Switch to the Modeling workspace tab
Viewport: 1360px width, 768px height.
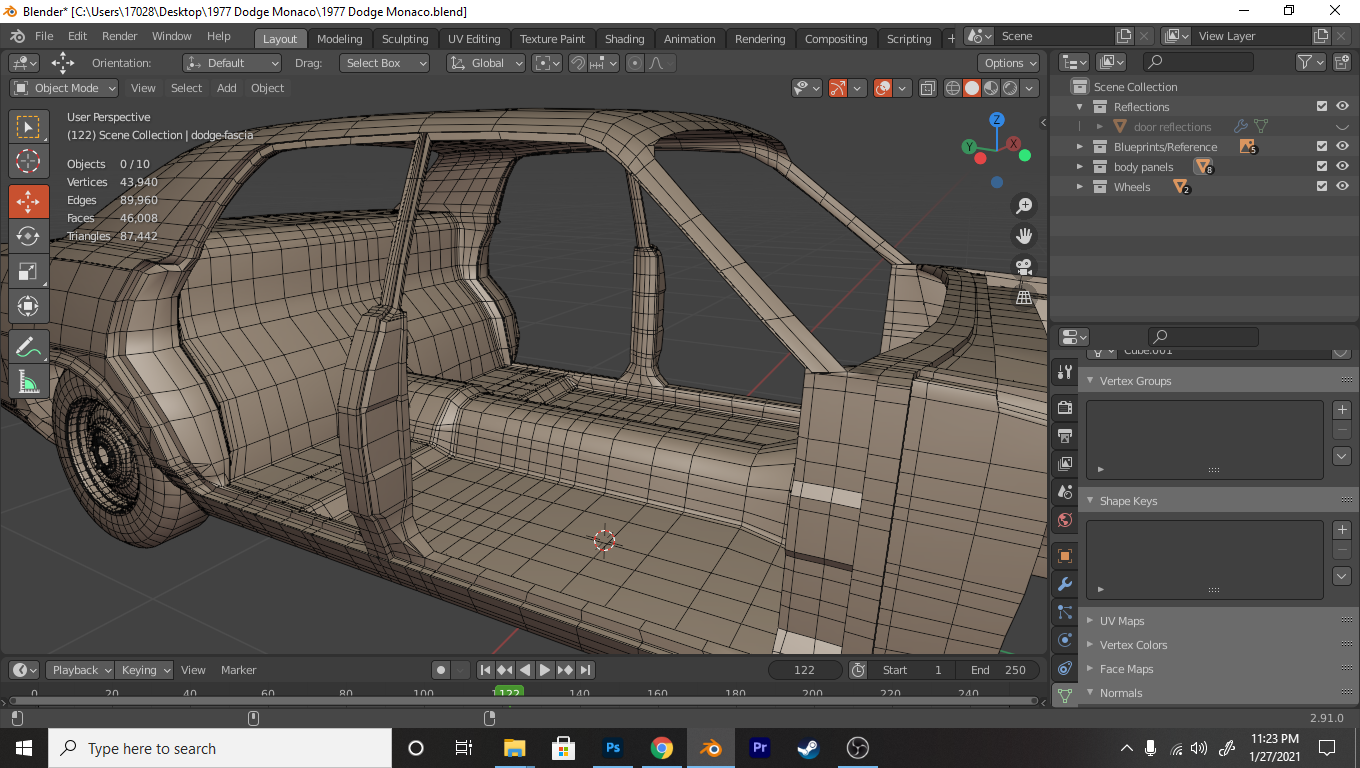tap(340, 39)
